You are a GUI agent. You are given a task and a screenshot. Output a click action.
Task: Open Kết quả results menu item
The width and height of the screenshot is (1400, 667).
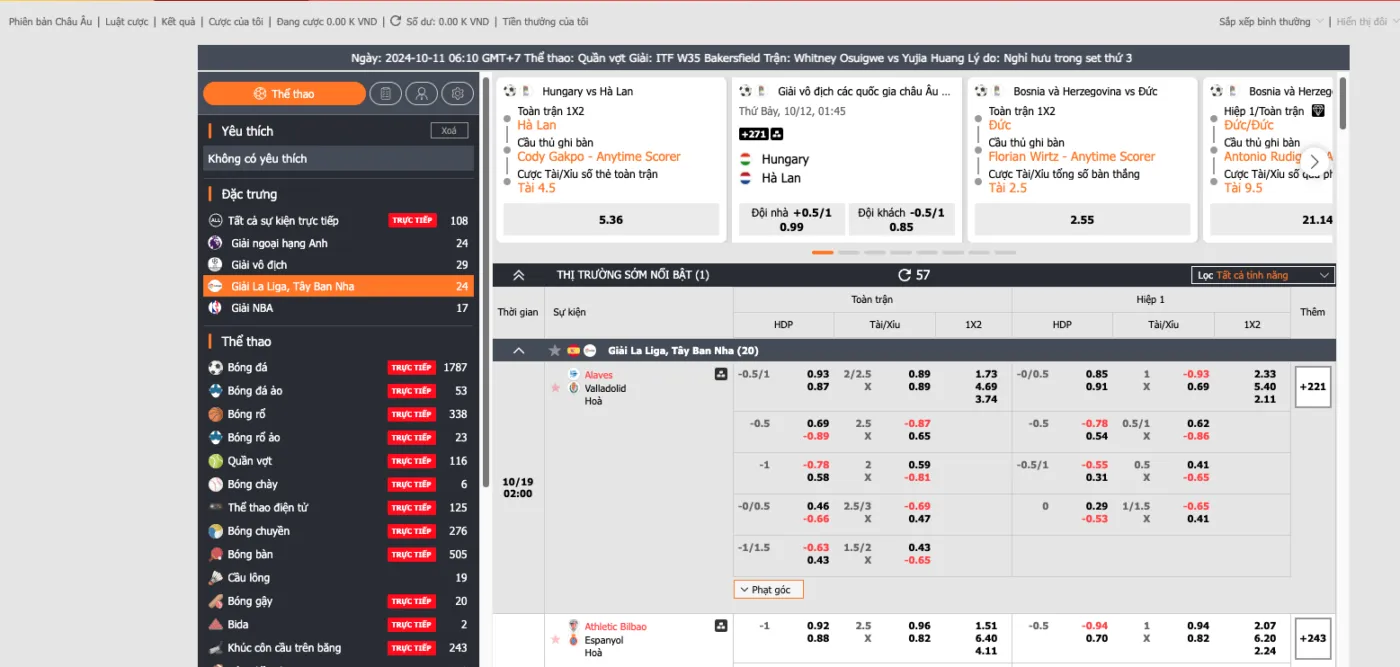pyautogui.click(x=178, y=21)
